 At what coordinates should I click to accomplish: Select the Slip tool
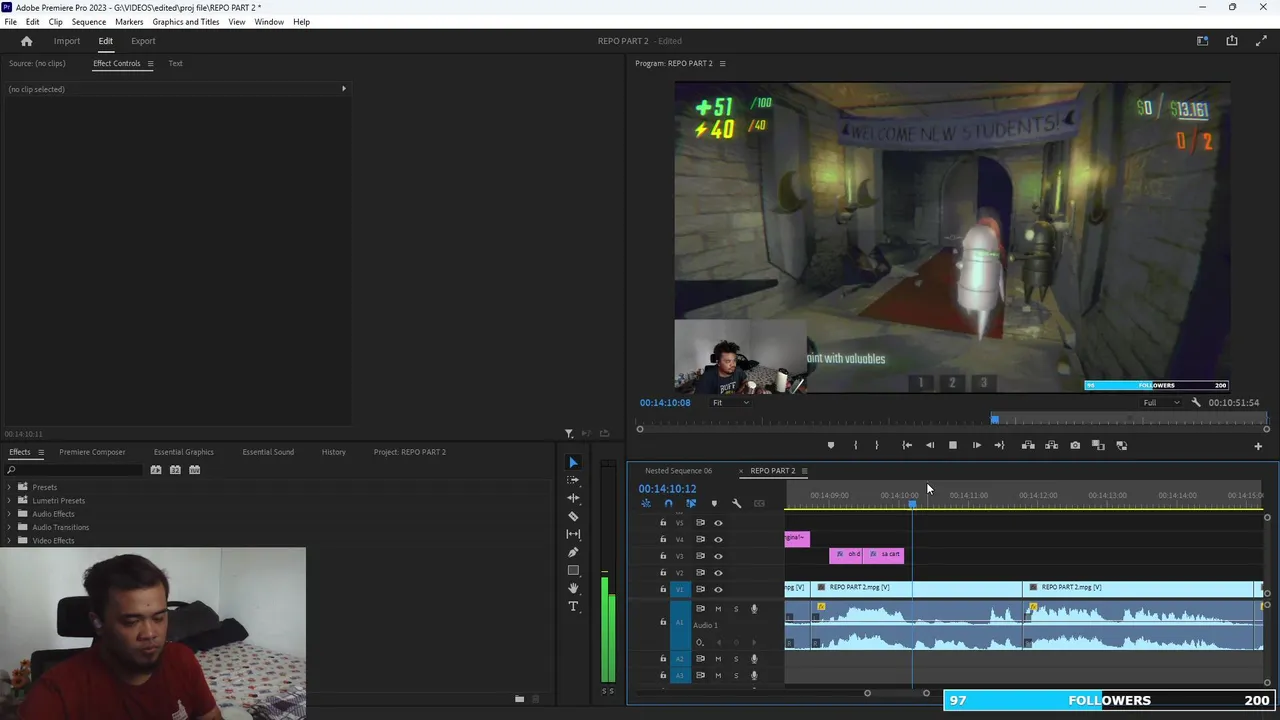573,534
